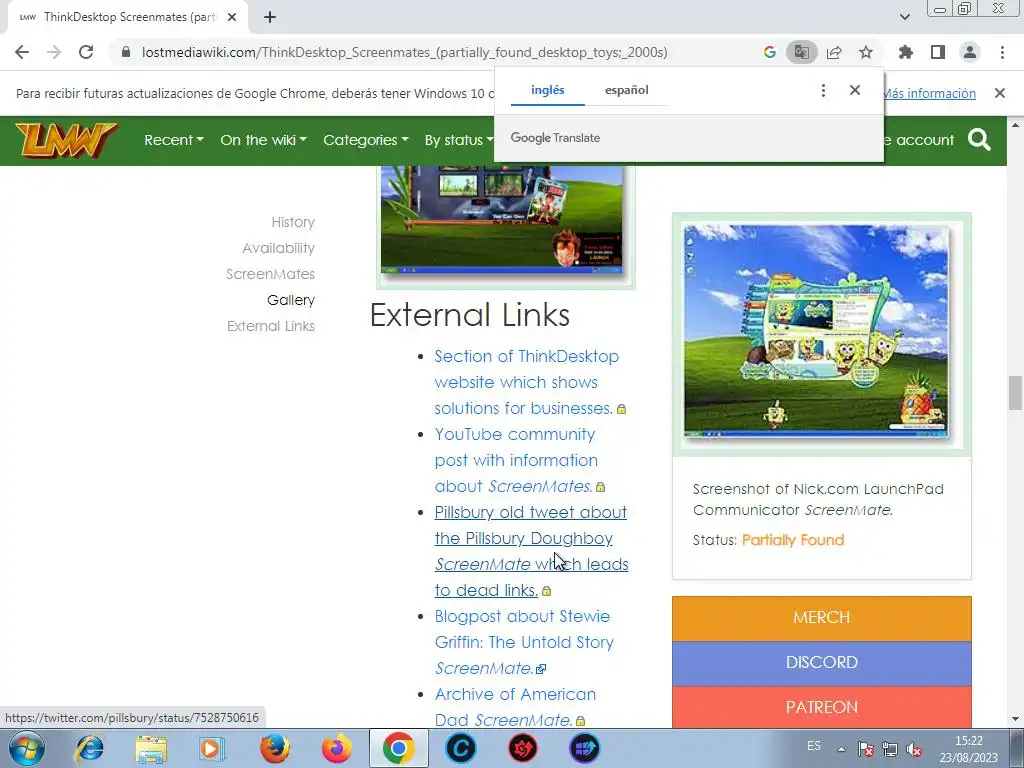Open the Chrome taskbar icon
This screenshot has width=1024, height=768.
click(x=398, y=748)
